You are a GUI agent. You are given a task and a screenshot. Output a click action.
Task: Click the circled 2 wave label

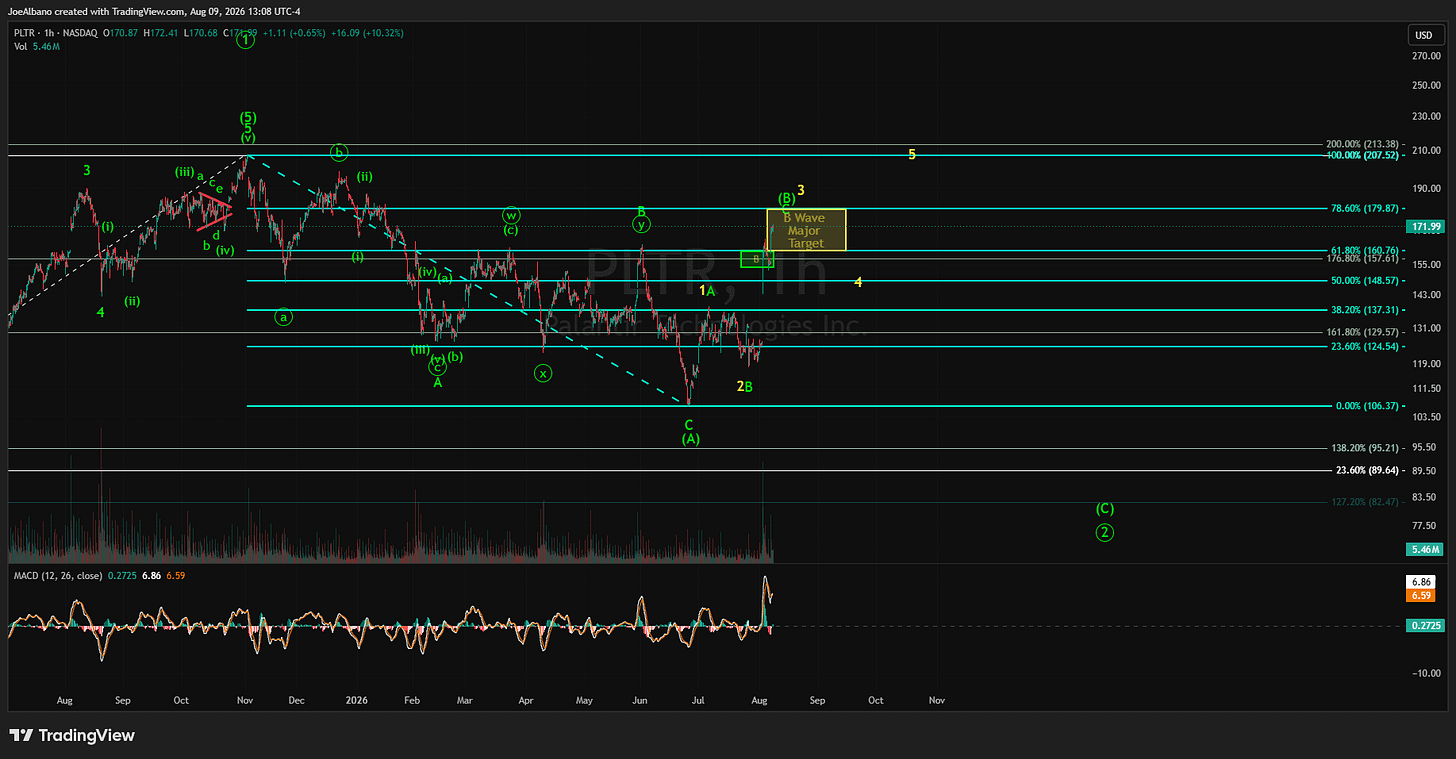1104,532
